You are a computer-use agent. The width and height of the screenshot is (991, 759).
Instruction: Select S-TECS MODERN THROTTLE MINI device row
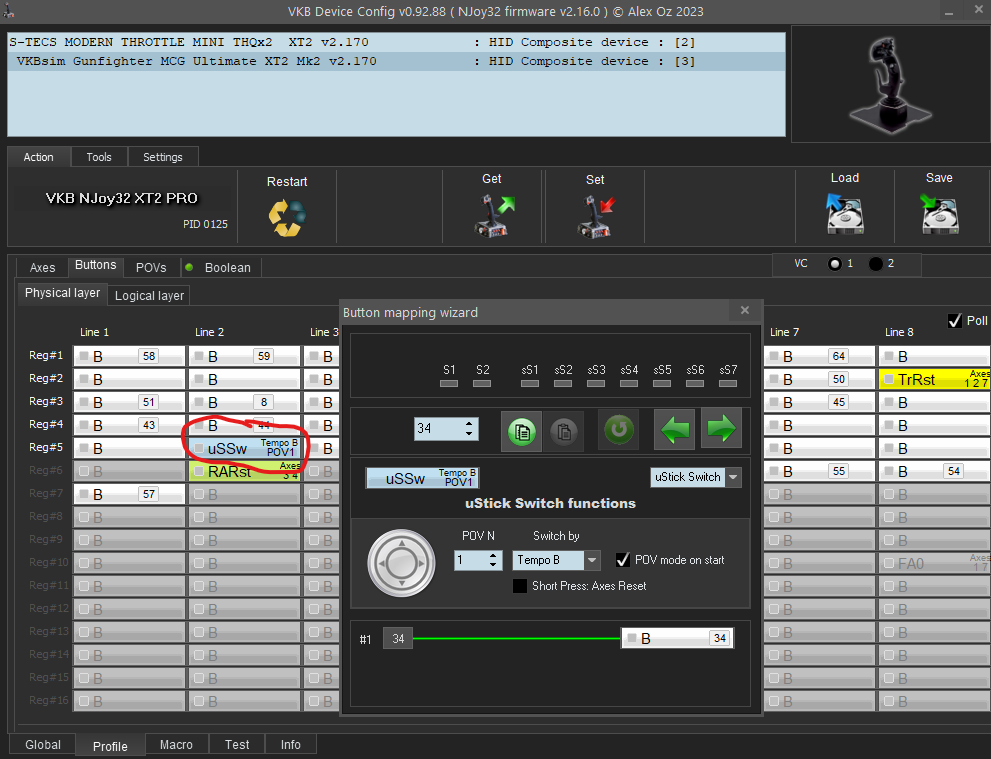point(396,42)
